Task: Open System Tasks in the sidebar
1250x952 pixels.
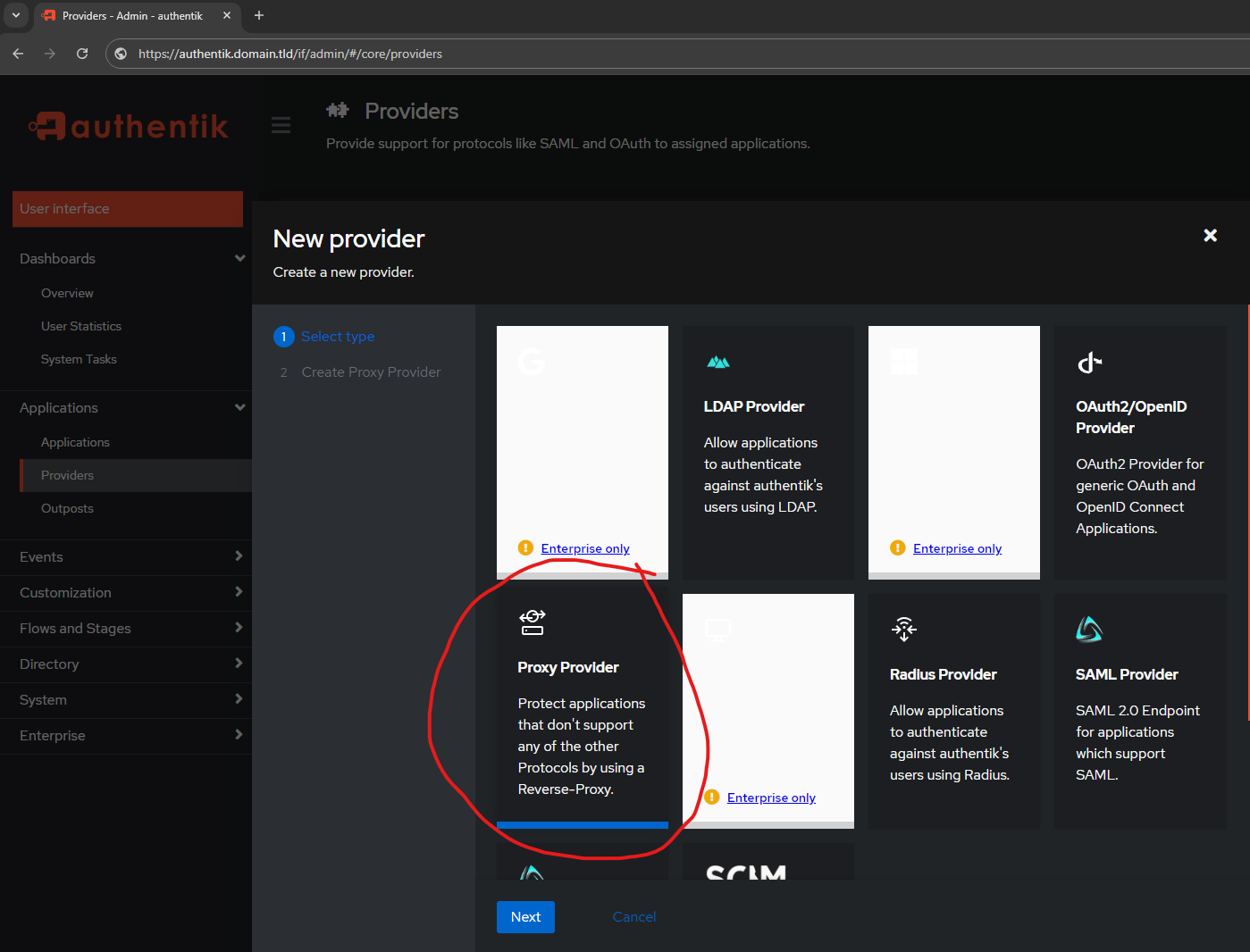Action: 79,359
